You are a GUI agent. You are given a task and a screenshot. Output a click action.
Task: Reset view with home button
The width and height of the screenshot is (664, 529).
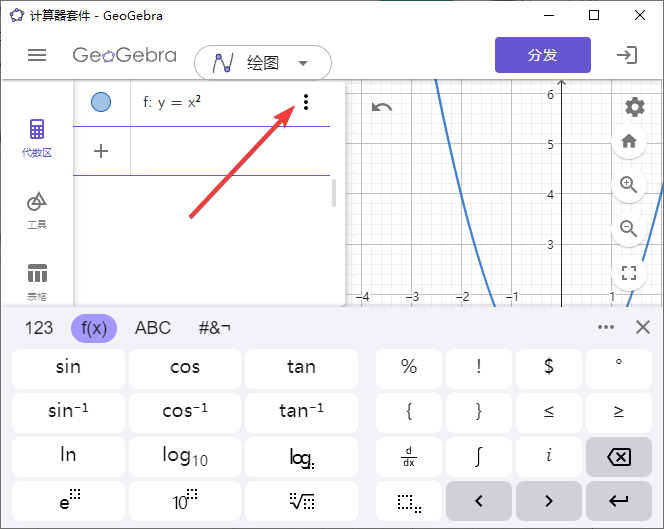click(x=629, y=141)
